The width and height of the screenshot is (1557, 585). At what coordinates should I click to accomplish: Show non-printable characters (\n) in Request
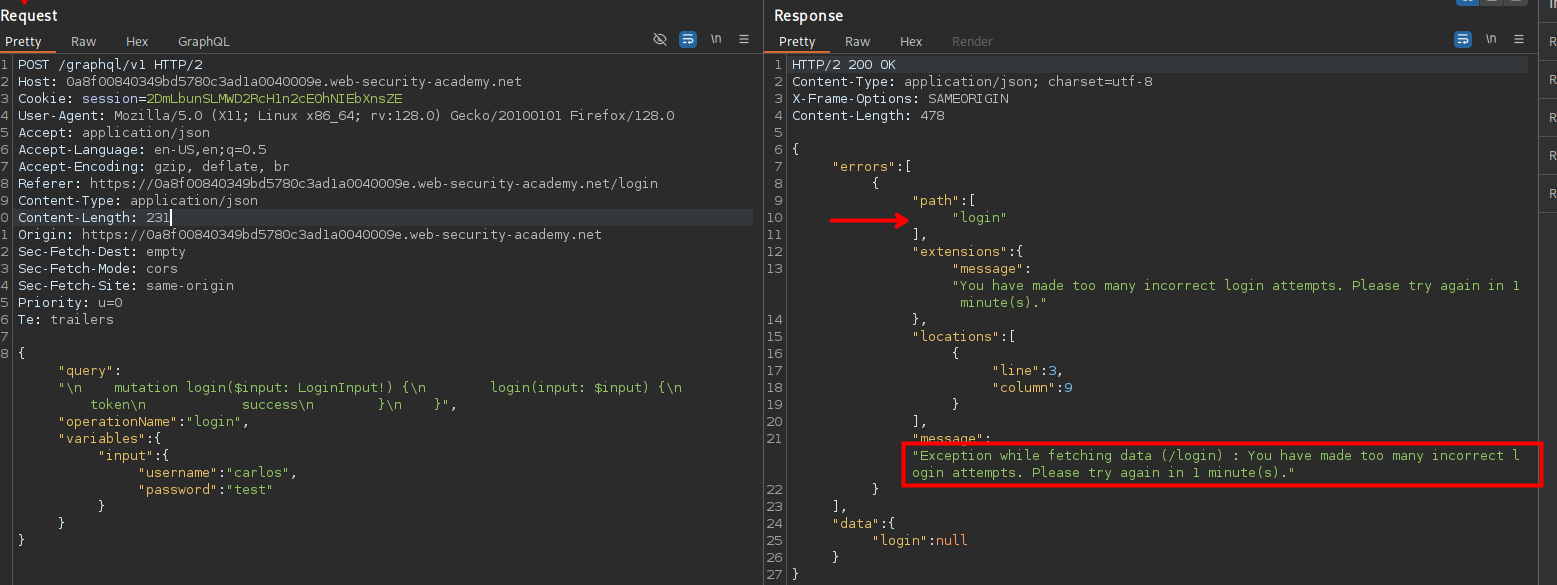pyautogui.click(x=716, y=39)
